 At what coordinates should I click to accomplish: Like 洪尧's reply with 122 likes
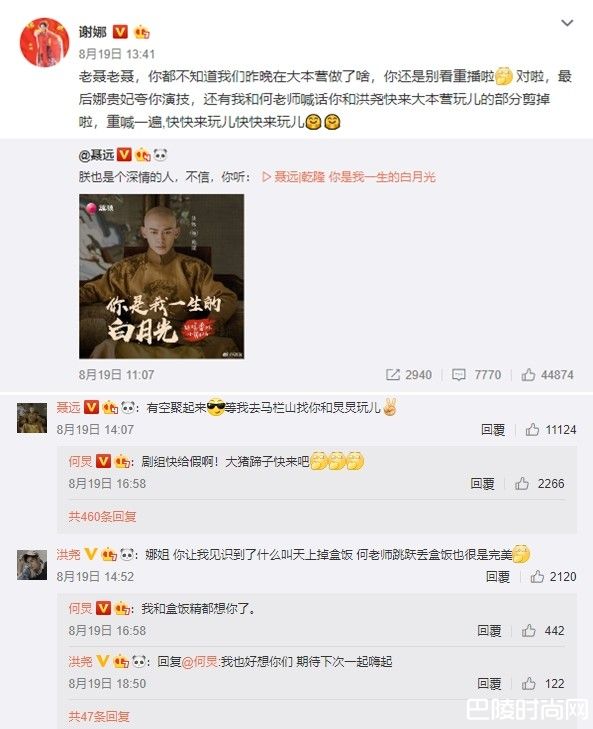543,683
